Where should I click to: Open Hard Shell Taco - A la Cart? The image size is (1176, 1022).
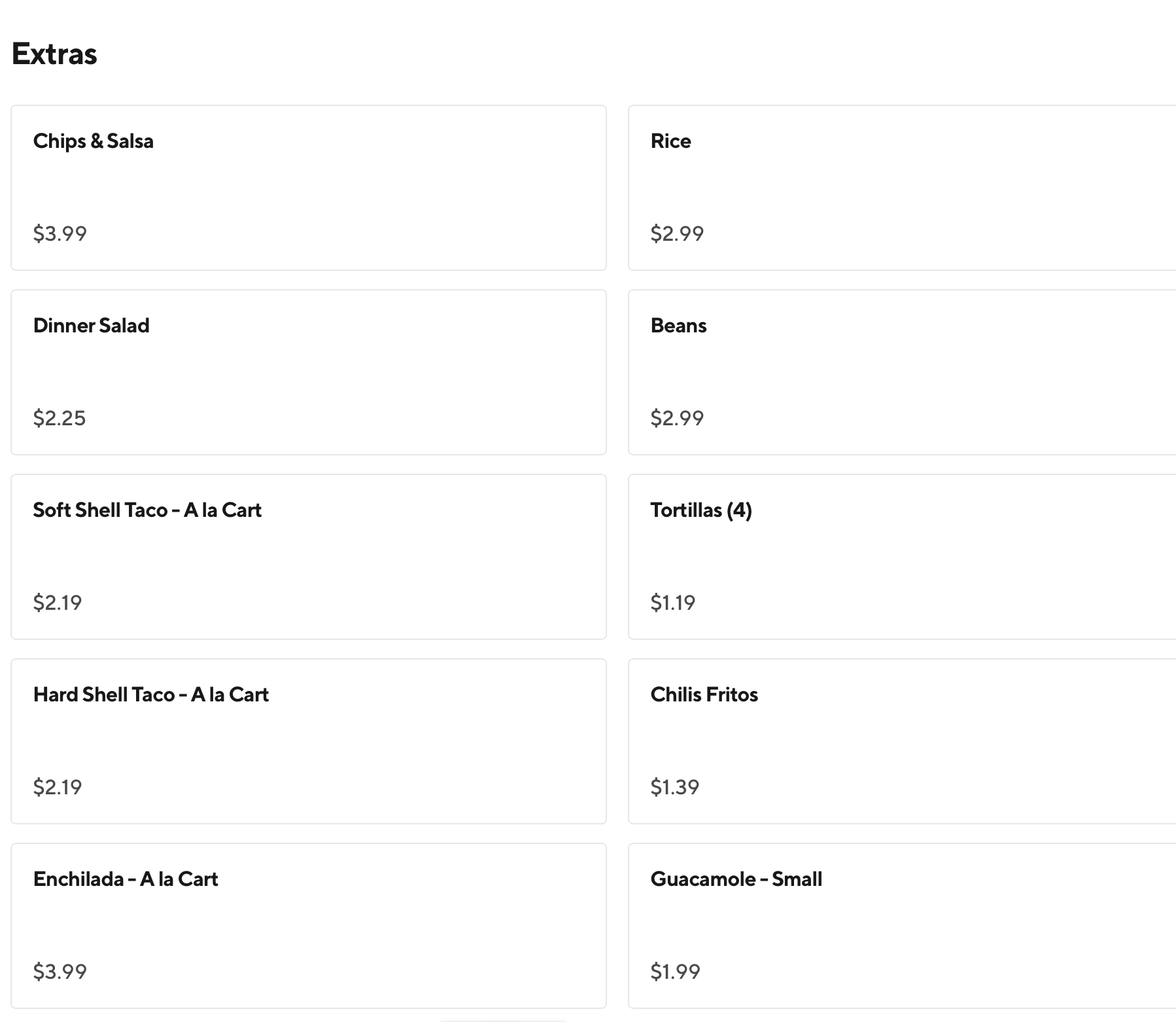[x=308, y=741]
